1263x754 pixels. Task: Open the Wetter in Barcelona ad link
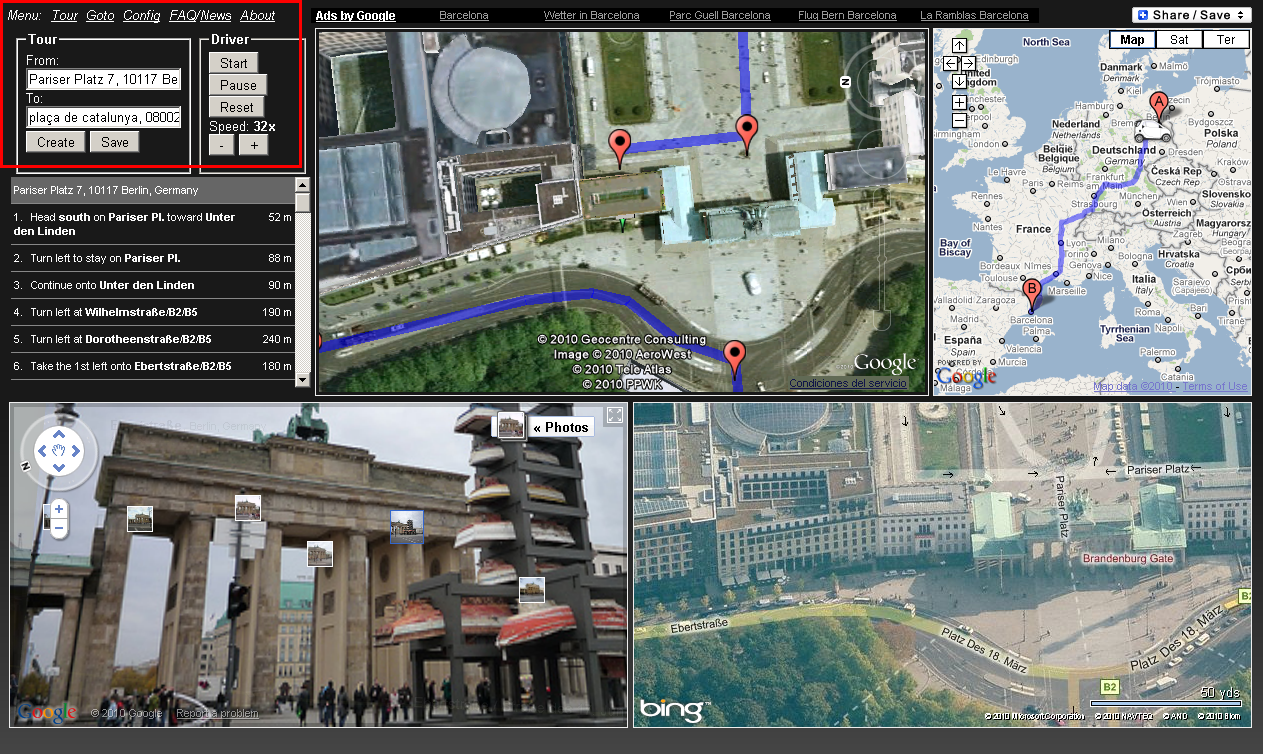(x=592, y=16)
